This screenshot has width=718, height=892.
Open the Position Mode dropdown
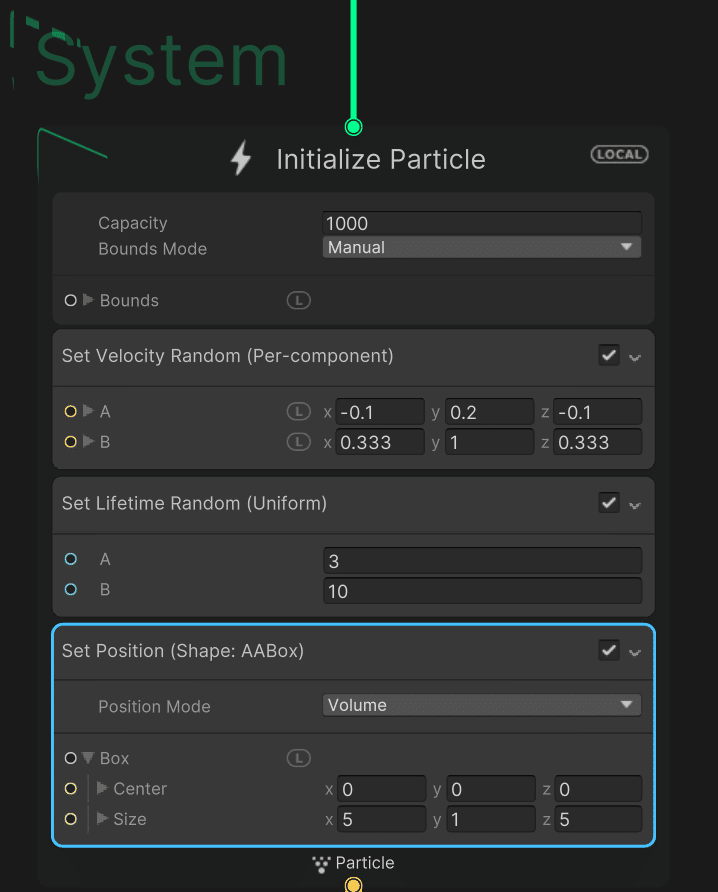coord(482,705)
